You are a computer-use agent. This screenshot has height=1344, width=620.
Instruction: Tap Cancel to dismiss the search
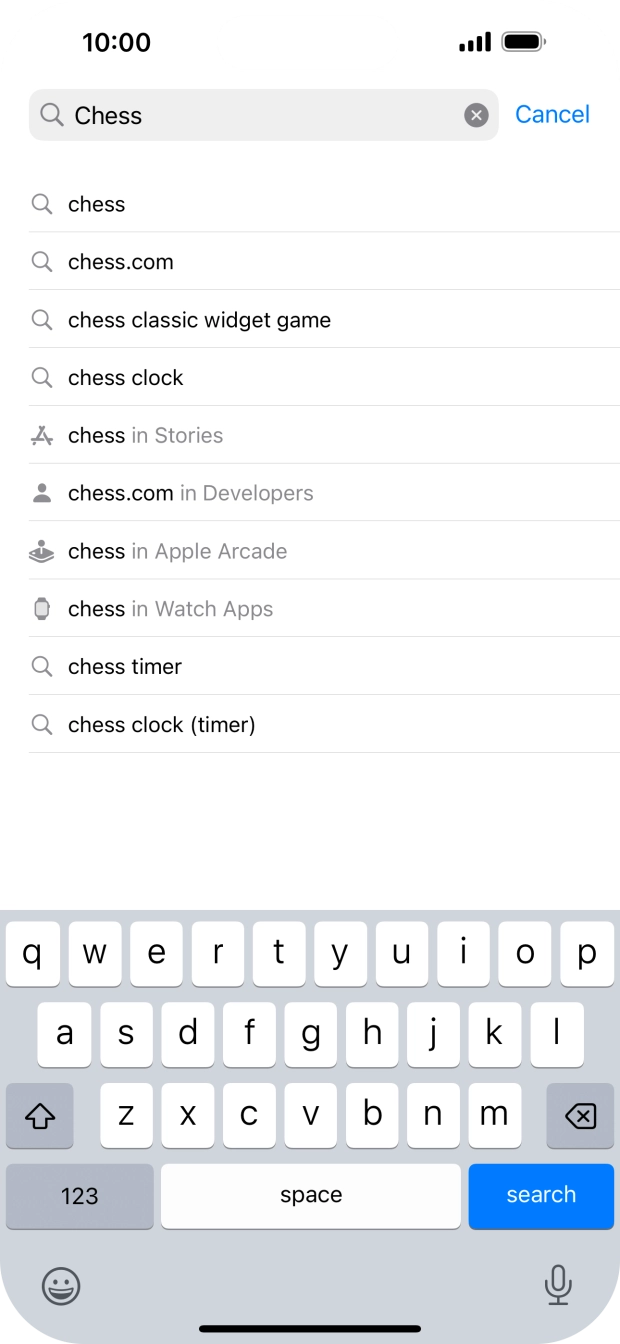[x=552, y=114]
